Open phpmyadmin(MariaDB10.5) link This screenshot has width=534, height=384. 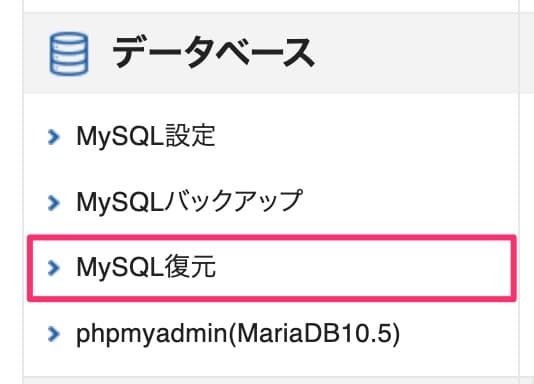(x=238, y=334)
